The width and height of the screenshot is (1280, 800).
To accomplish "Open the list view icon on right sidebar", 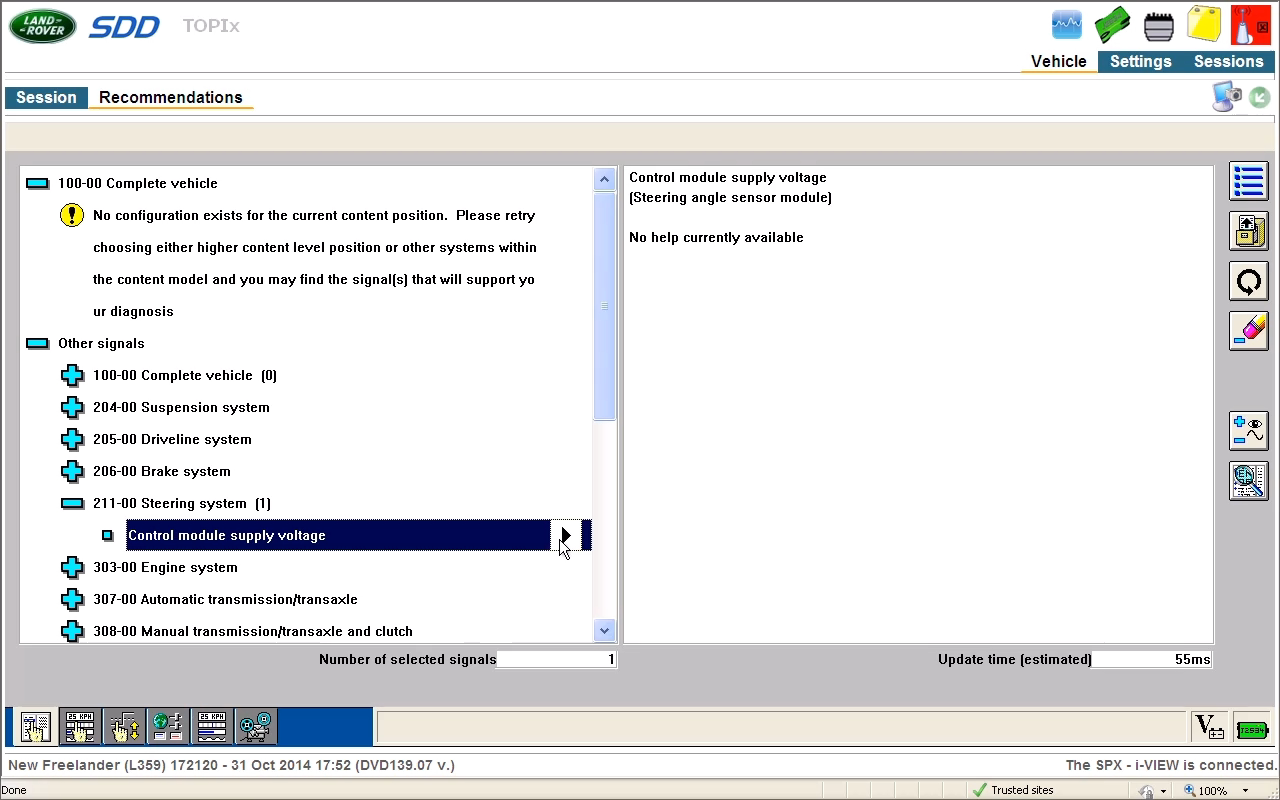I will [x=1248, y=181].
